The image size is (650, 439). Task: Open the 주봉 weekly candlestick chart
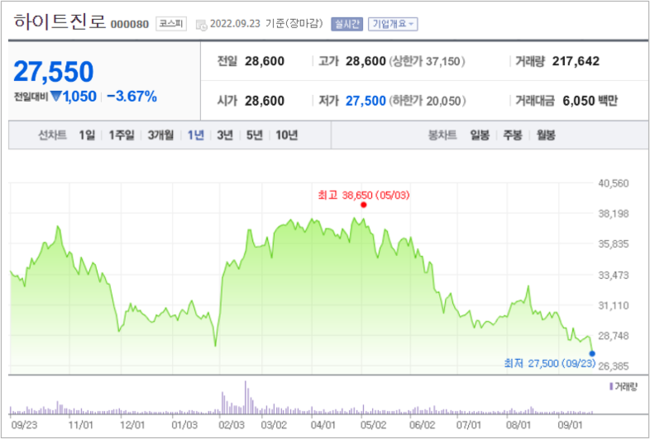pos(515,134)
